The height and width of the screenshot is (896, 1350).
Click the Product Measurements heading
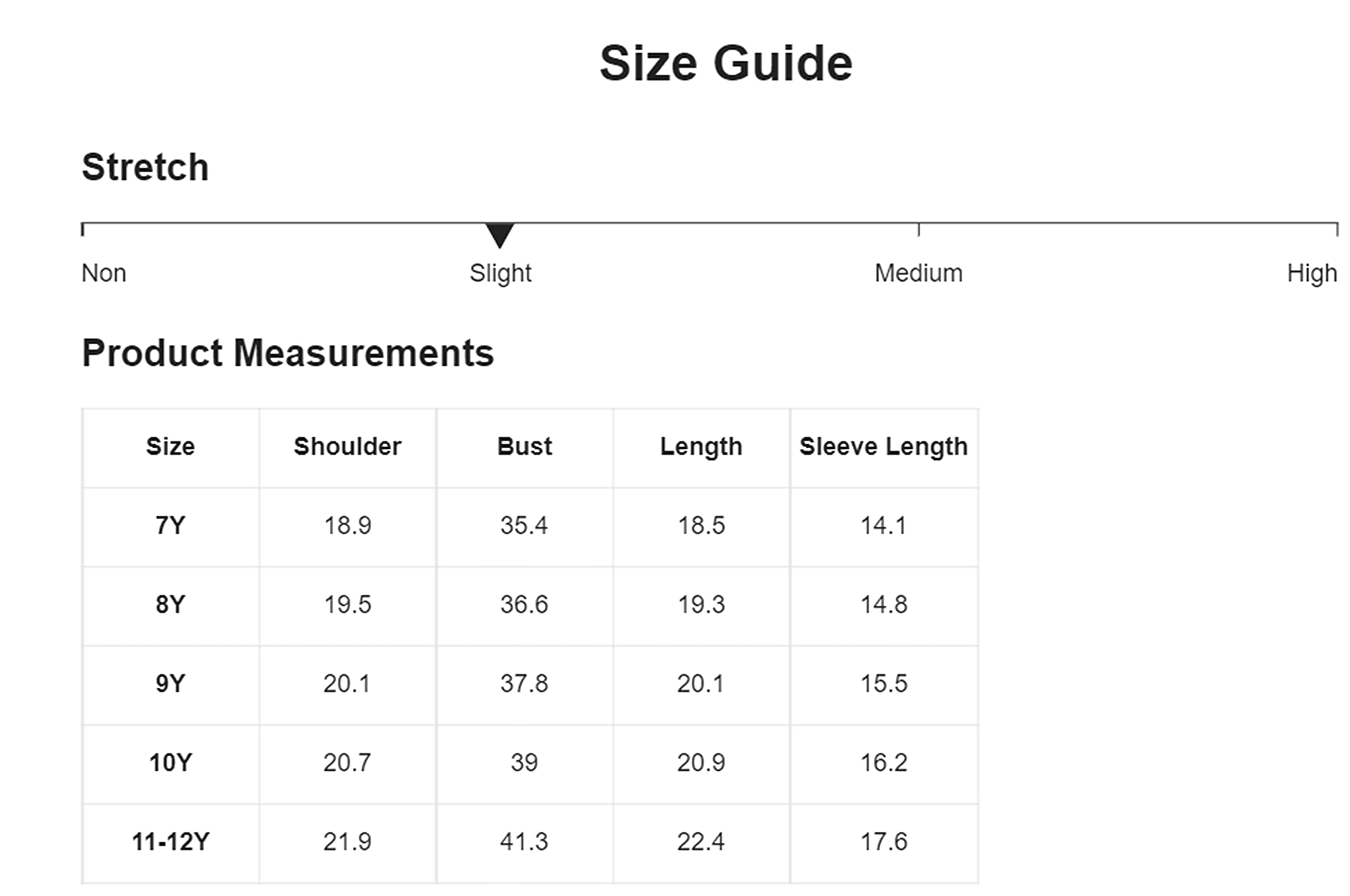288,353
